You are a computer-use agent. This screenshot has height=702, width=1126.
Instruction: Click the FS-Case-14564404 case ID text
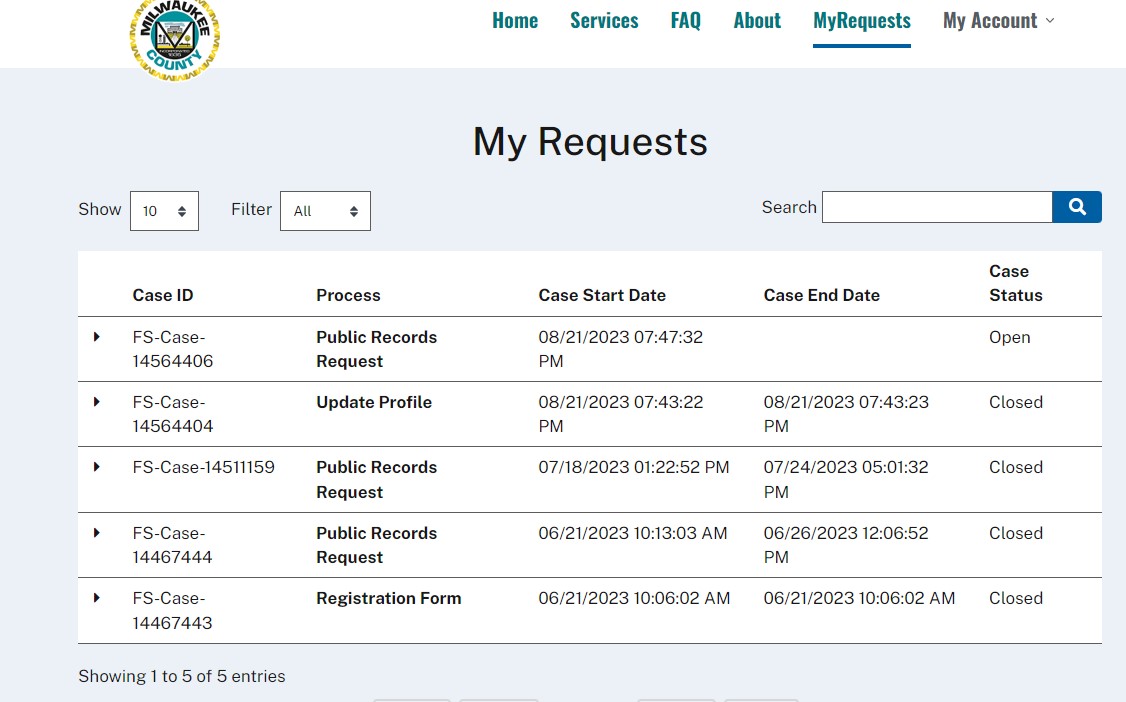pyautogui.click(x=172, y=414)
